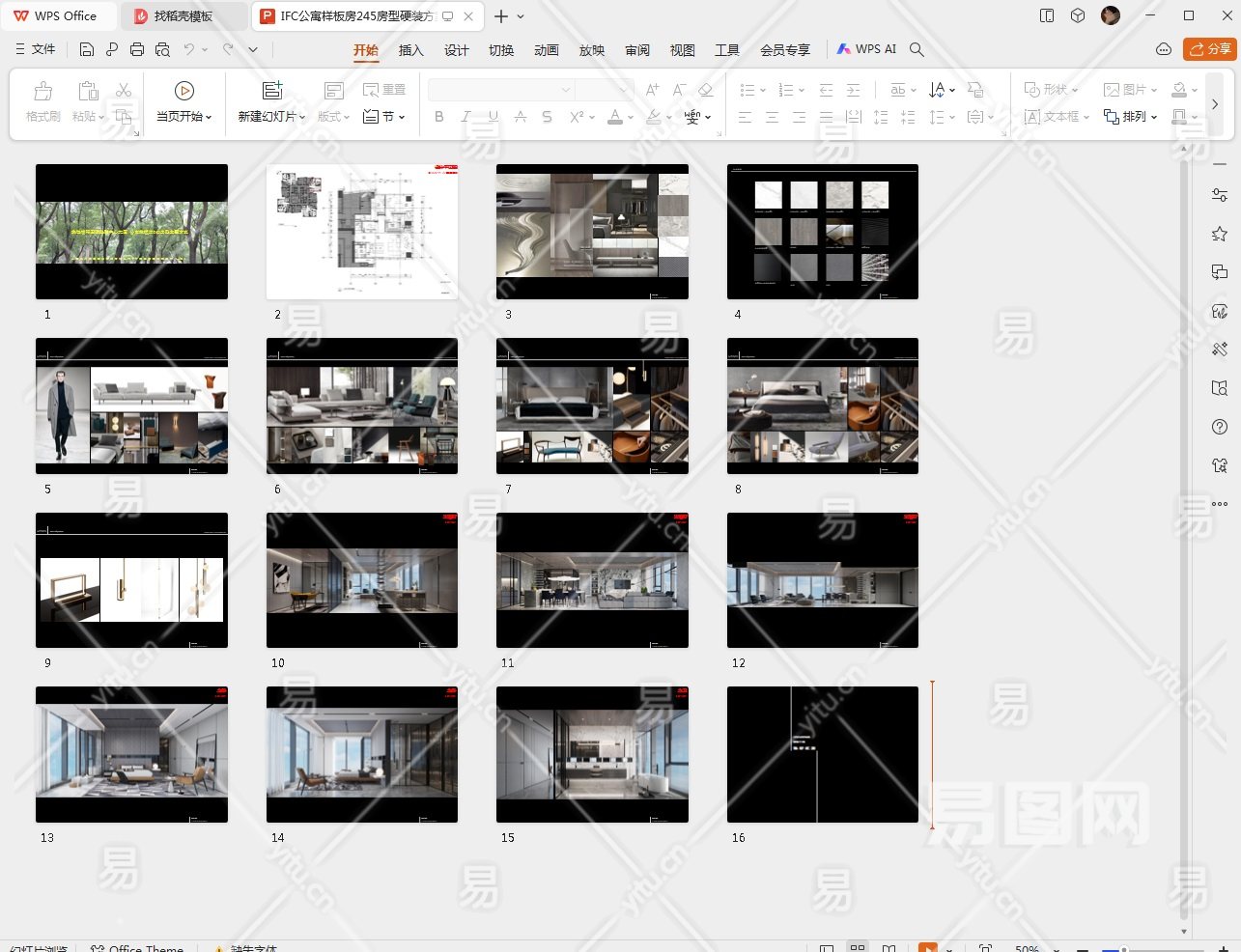This screenshot has height=952, width=1241.
Task: Toggle reading view button in status bar
Action: click(889, 947)
